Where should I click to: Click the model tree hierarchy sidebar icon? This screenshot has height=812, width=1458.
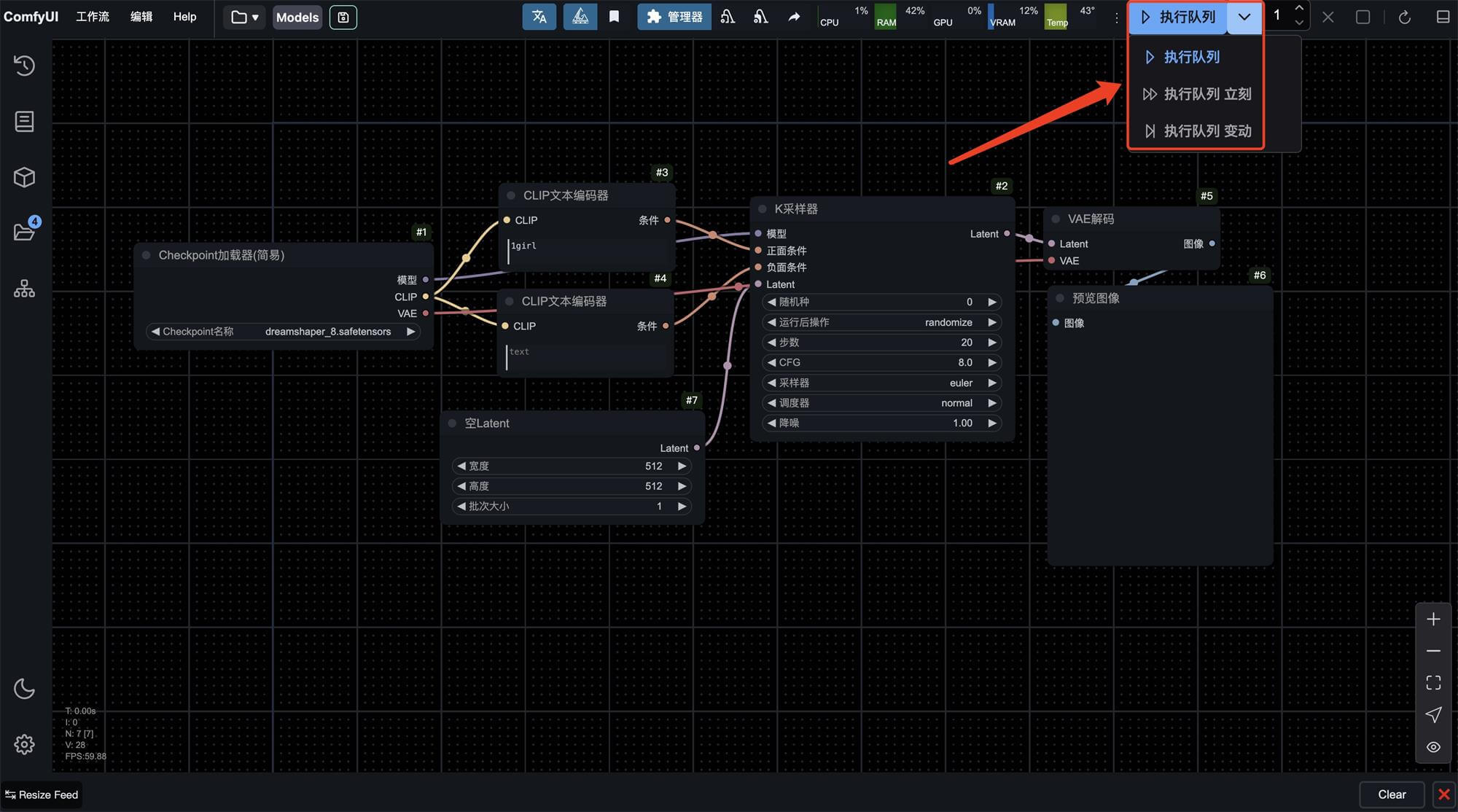point(24,289)
